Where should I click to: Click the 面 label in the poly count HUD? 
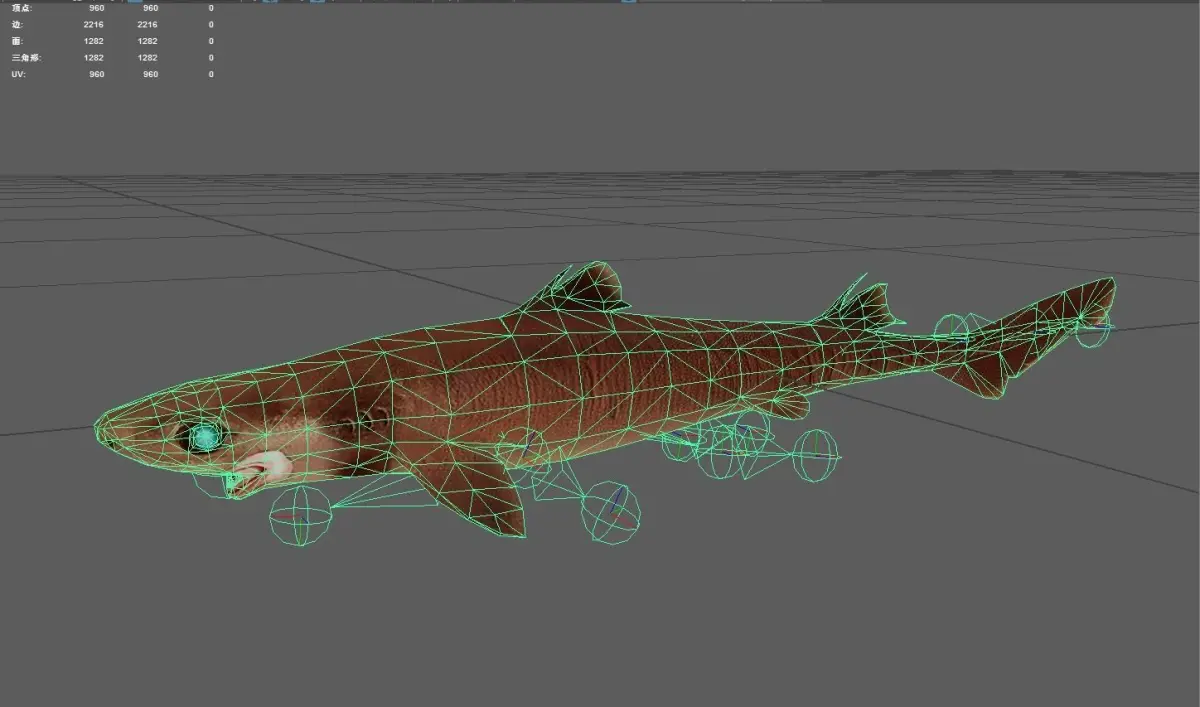[16, 41]
